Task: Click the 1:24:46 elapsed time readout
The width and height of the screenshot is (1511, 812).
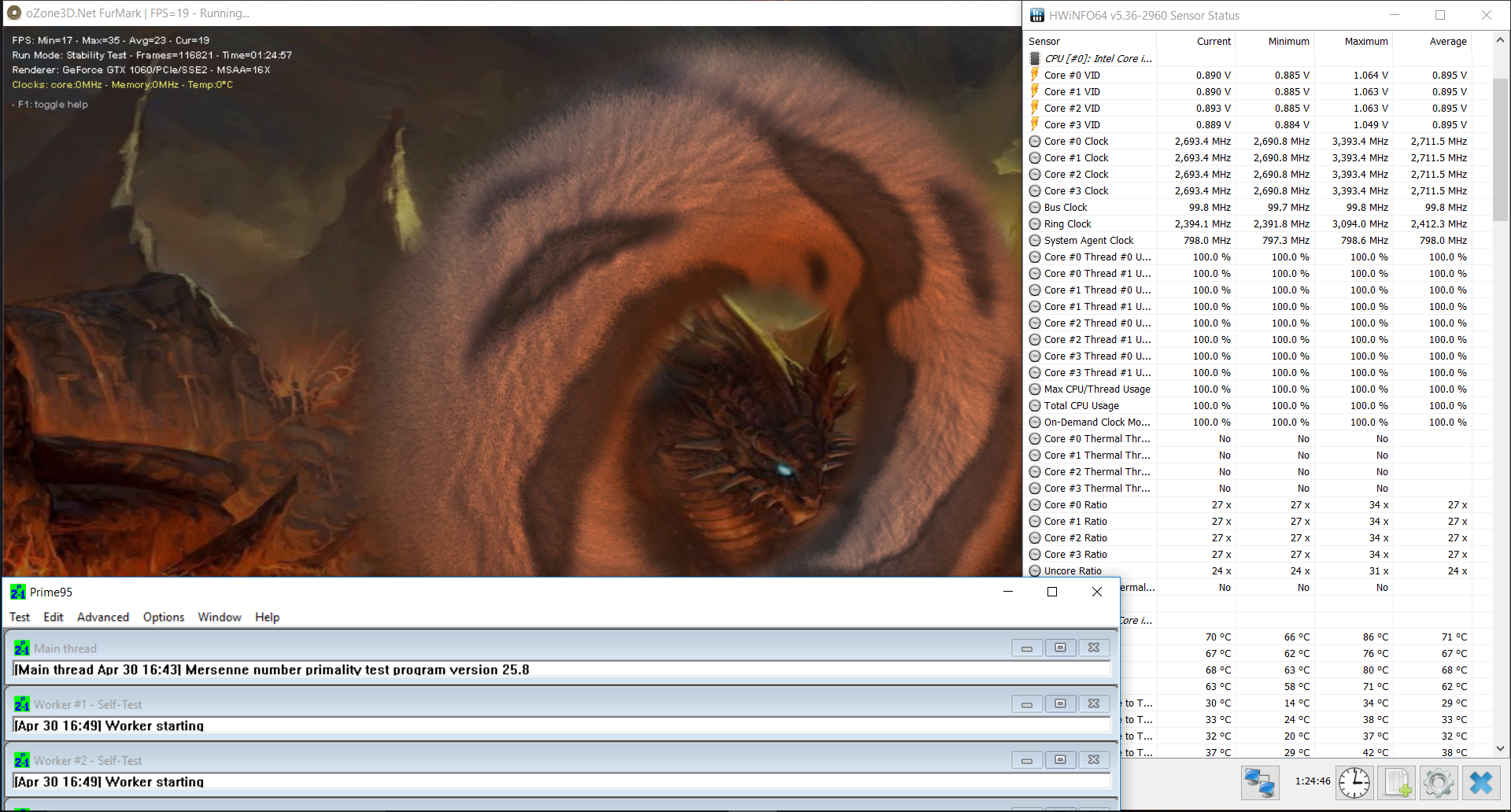Action: 1313,781
